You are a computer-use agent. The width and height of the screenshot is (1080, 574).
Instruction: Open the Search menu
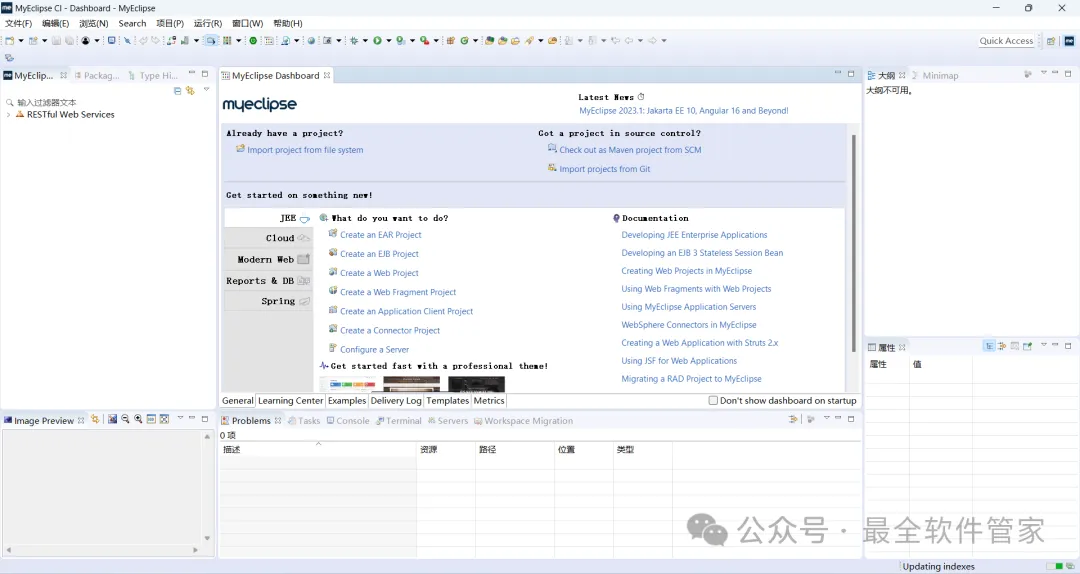pyautogui.click(x=132, y=23)
